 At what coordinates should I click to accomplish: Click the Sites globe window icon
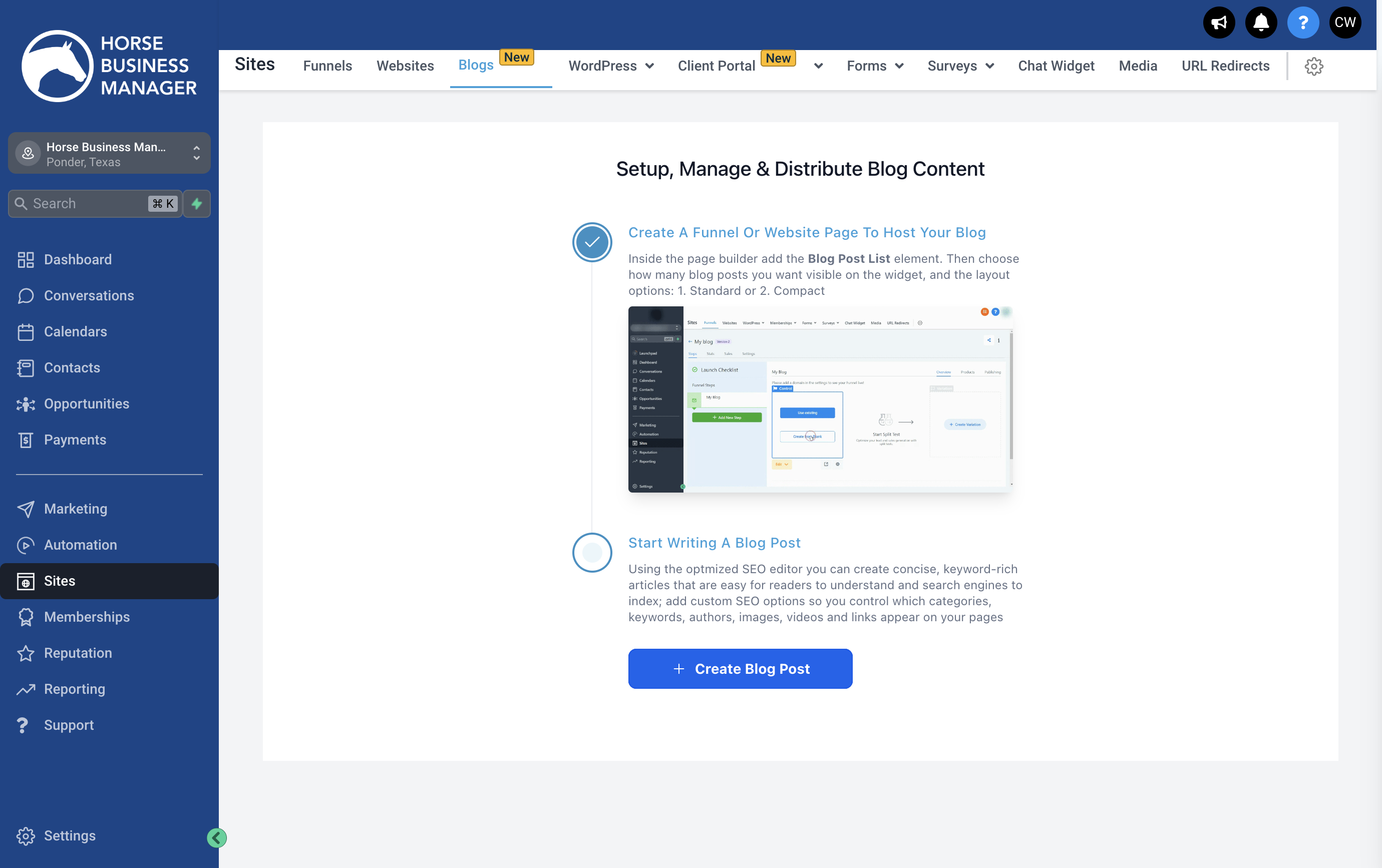tap(26, 581)
